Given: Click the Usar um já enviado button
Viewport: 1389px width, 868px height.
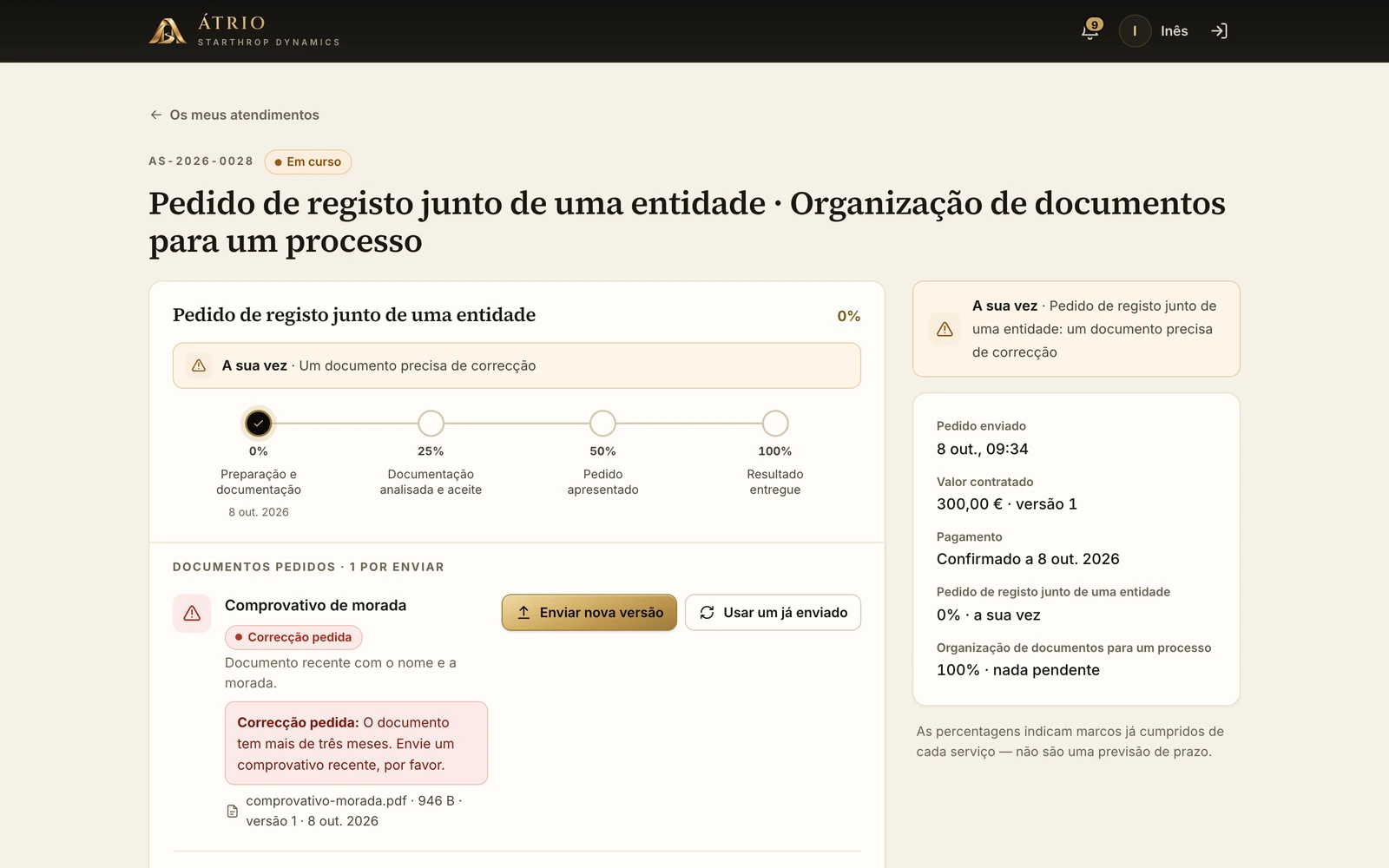Looking at the screenshot, I should (x=773, y=613).
